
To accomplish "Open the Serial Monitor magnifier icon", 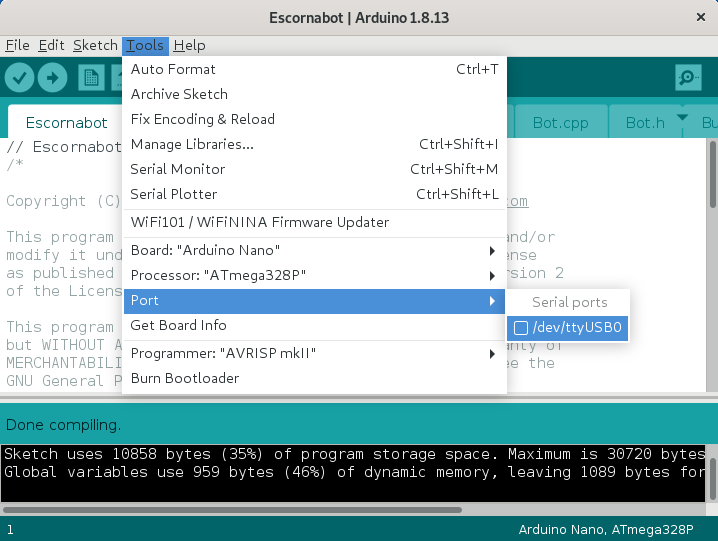I will point(687,77).
